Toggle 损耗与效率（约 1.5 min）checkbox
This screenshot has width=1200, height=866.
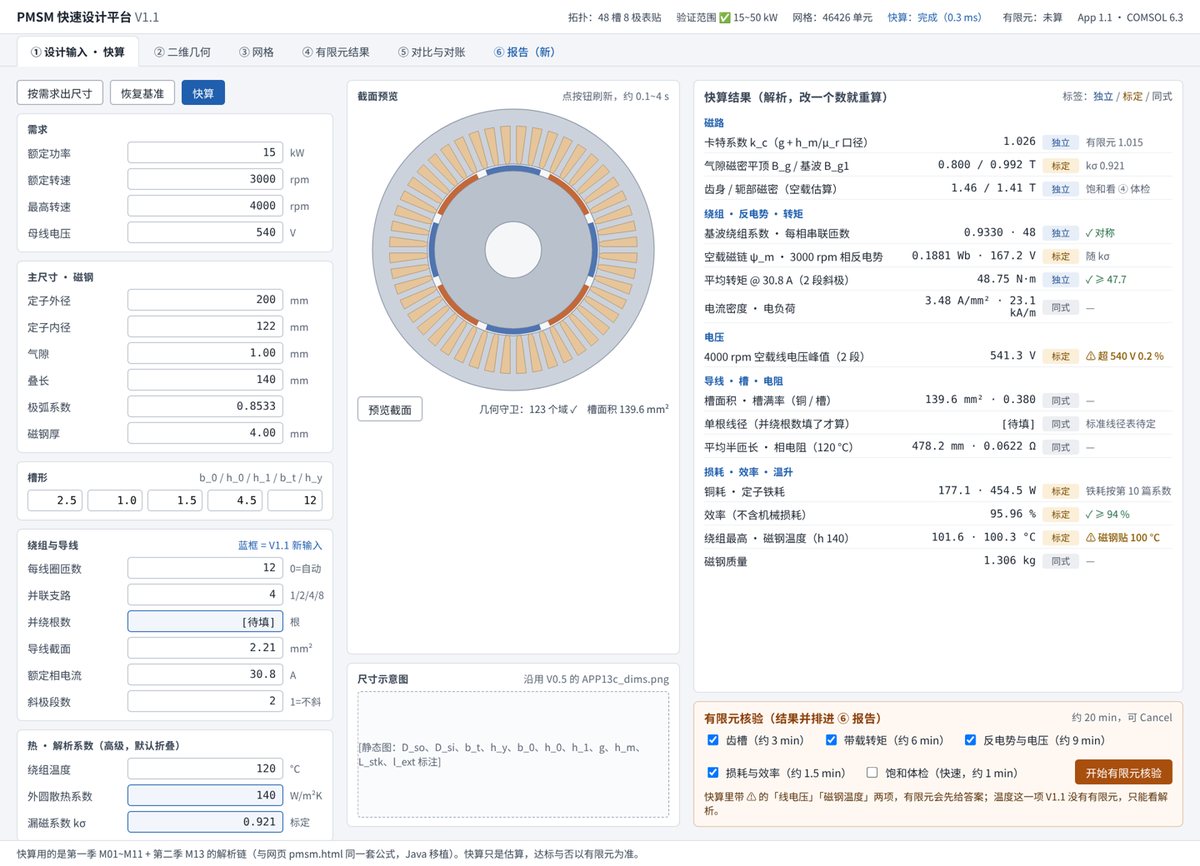(713, 772)
